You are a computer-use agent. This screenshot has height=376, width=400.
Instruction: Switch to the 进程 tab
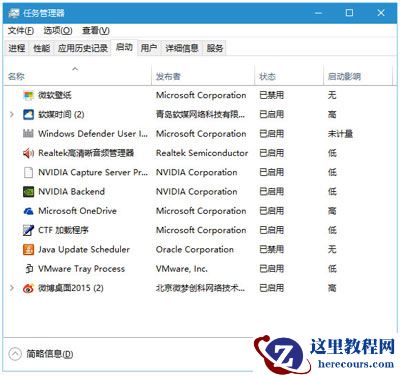click(17, 48)
